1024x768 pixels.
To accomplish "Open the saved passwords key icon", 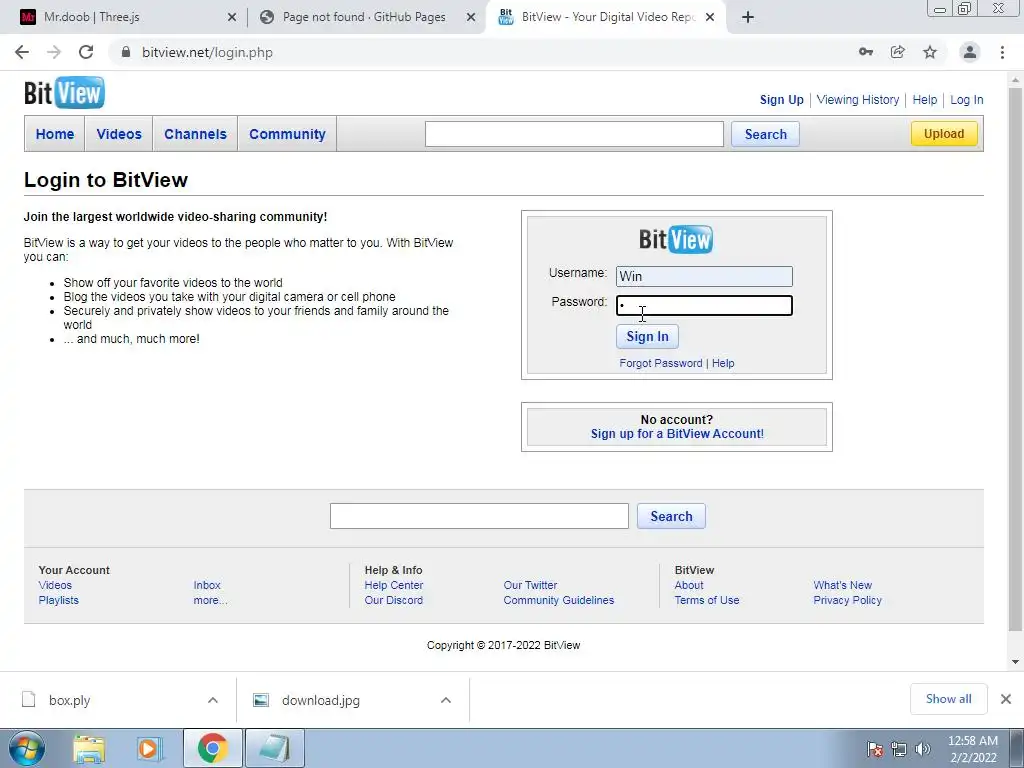I will 866,52.
